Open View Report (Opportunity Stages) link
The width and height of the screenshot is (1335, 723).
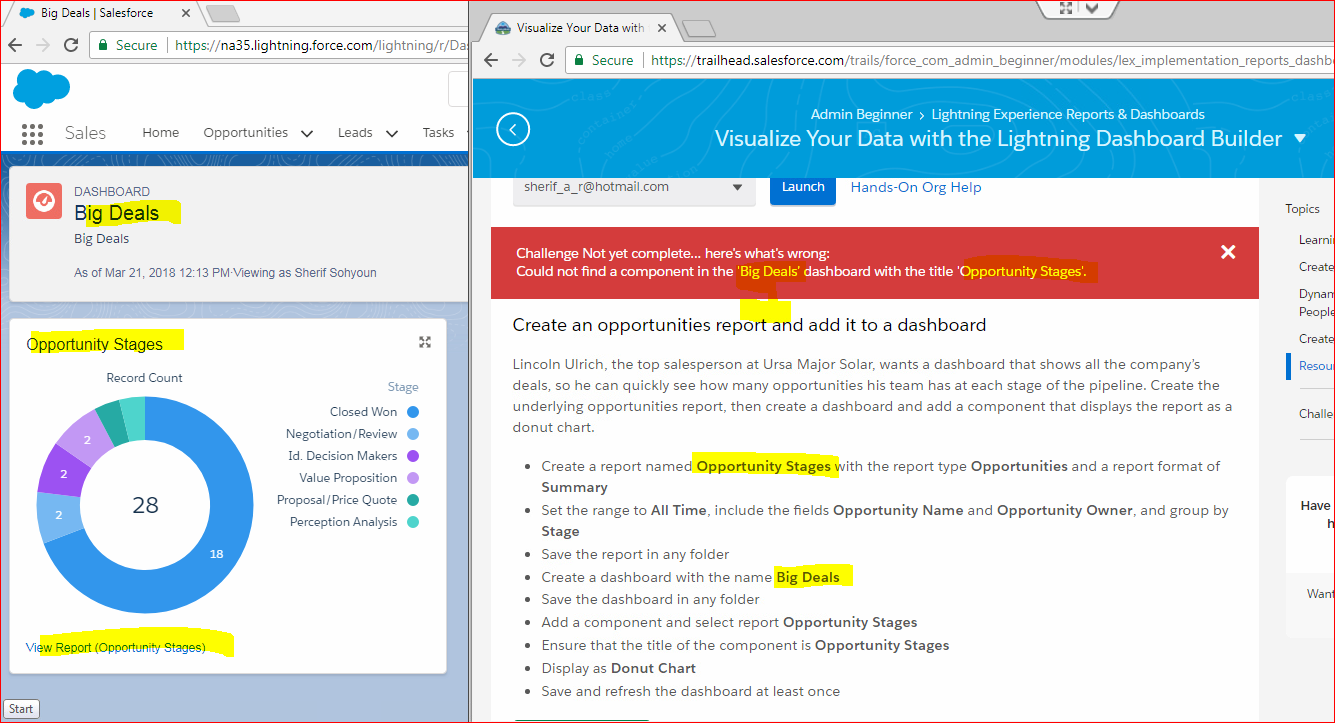click(x=115, y=648)
